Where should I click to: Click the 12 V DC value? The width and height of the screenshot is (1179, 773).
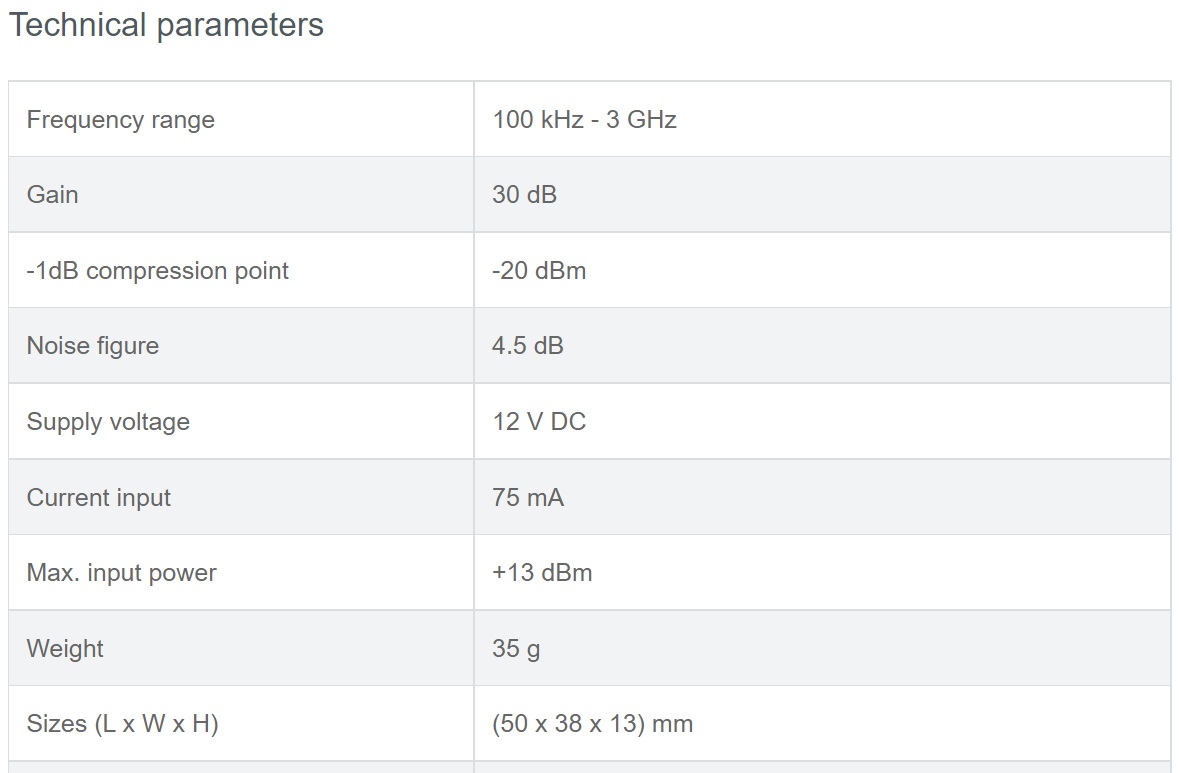tap(539, 421)
